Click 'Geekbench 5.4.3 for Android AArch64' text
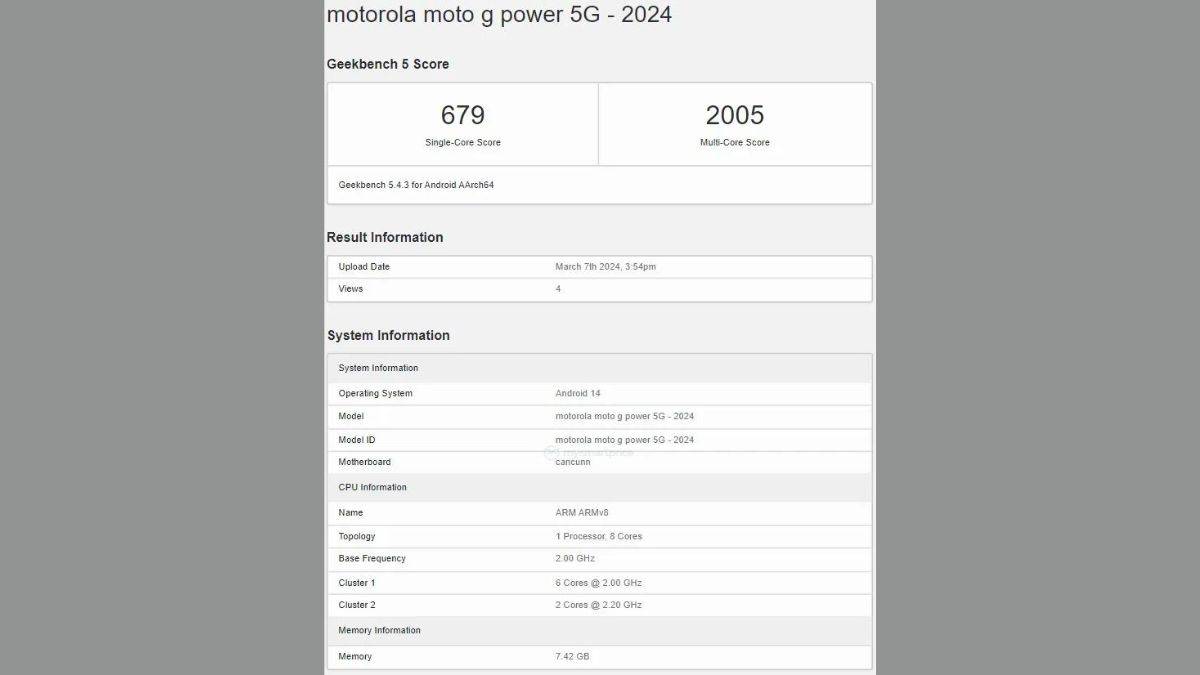Screen dimensions: 1200x675 416,185
